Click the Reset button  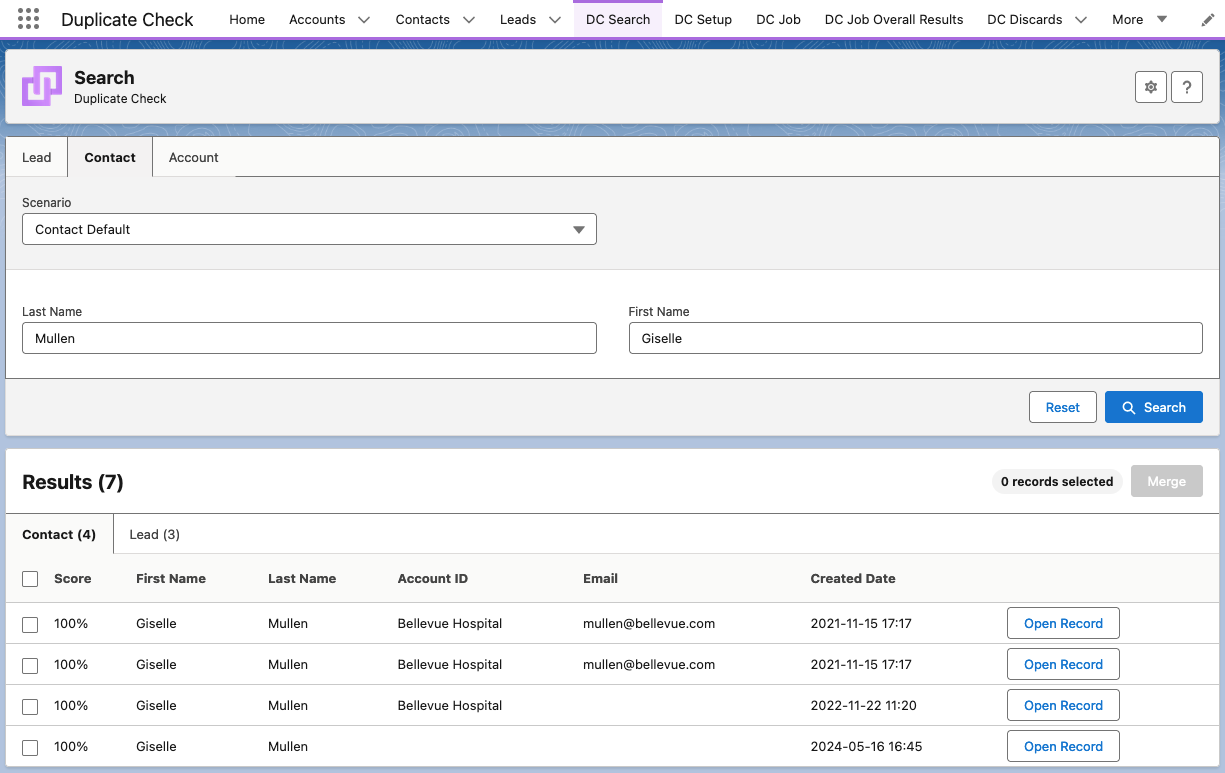click(1063, 407)
